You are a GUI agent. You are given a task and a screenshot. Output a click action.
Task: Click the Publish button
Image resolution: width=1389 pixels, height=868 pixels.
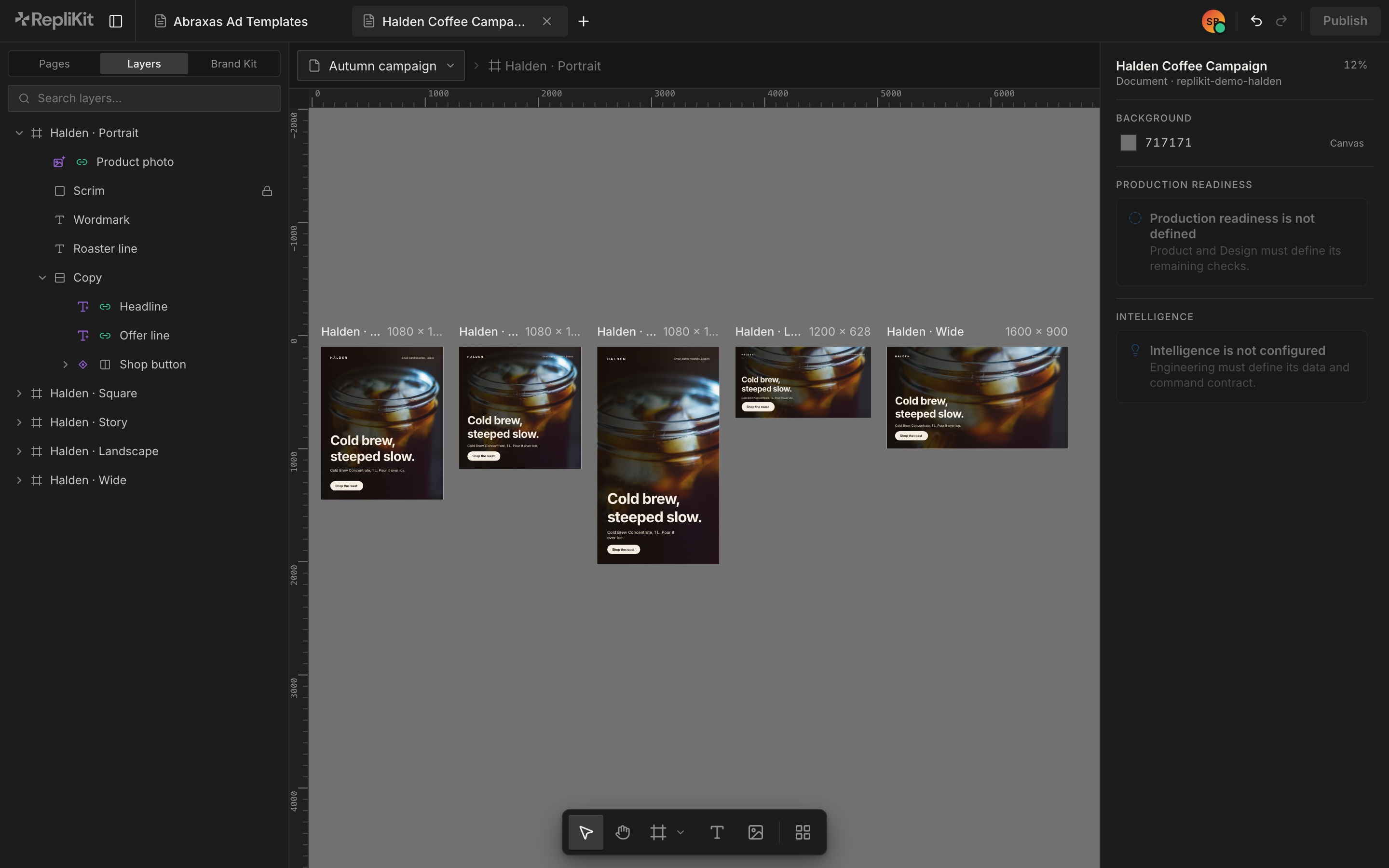1345,21
